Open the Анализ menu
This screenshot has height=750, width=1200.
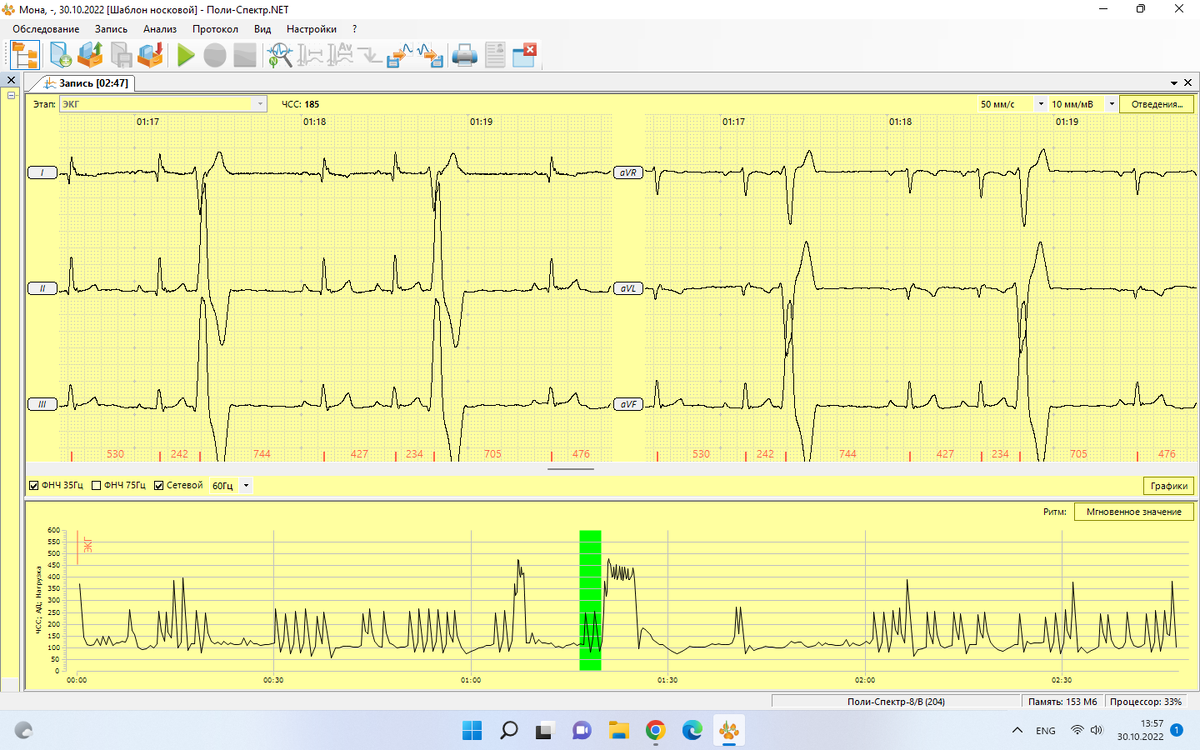coord(160,29)
